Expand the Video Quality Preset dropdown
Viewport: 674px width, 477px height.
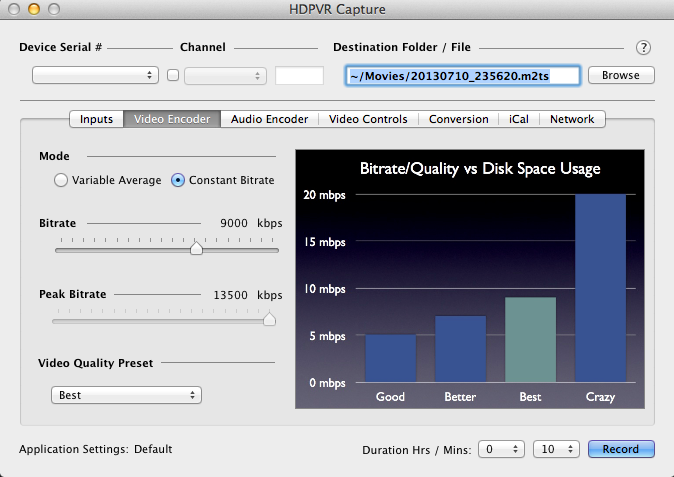[126, 395]
